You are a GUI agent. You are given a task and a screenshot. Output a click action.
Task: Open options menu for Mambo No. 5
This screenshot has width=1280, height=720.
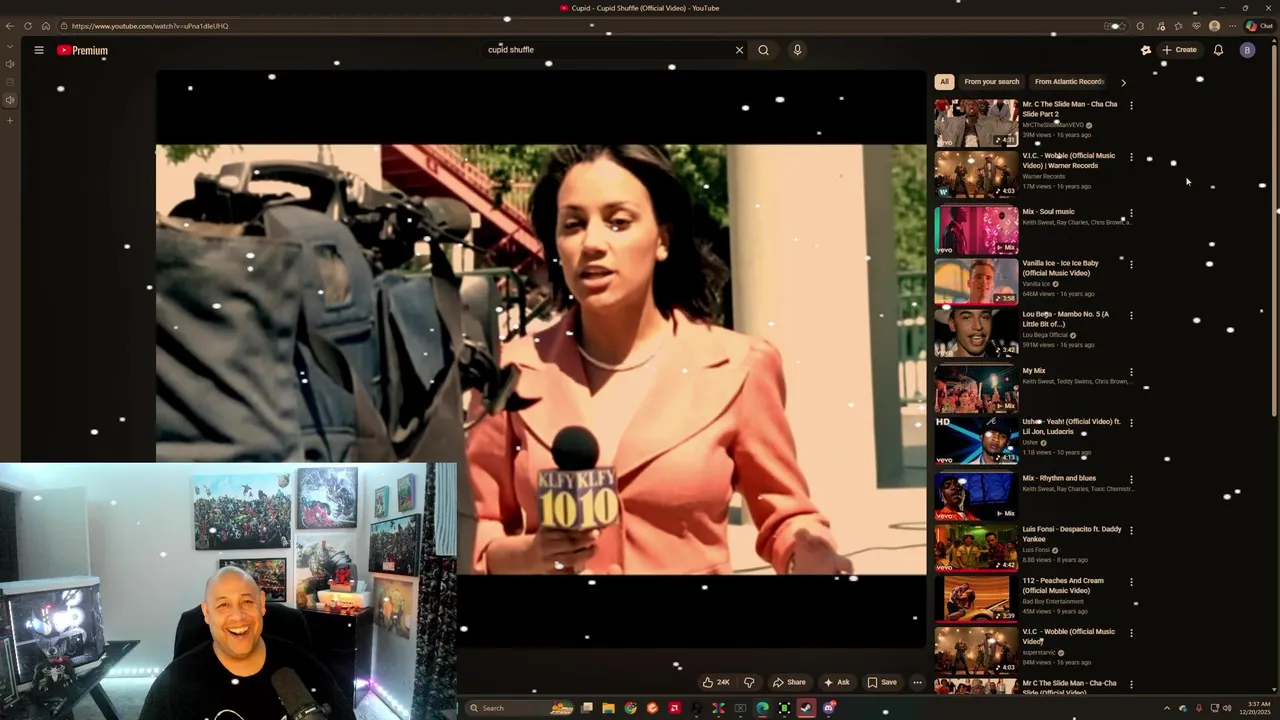tap(1131, 315)
